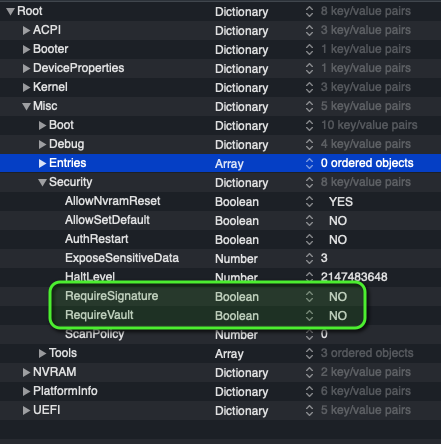
Task: Select the RequireVault key name
Action: point(99,315)
